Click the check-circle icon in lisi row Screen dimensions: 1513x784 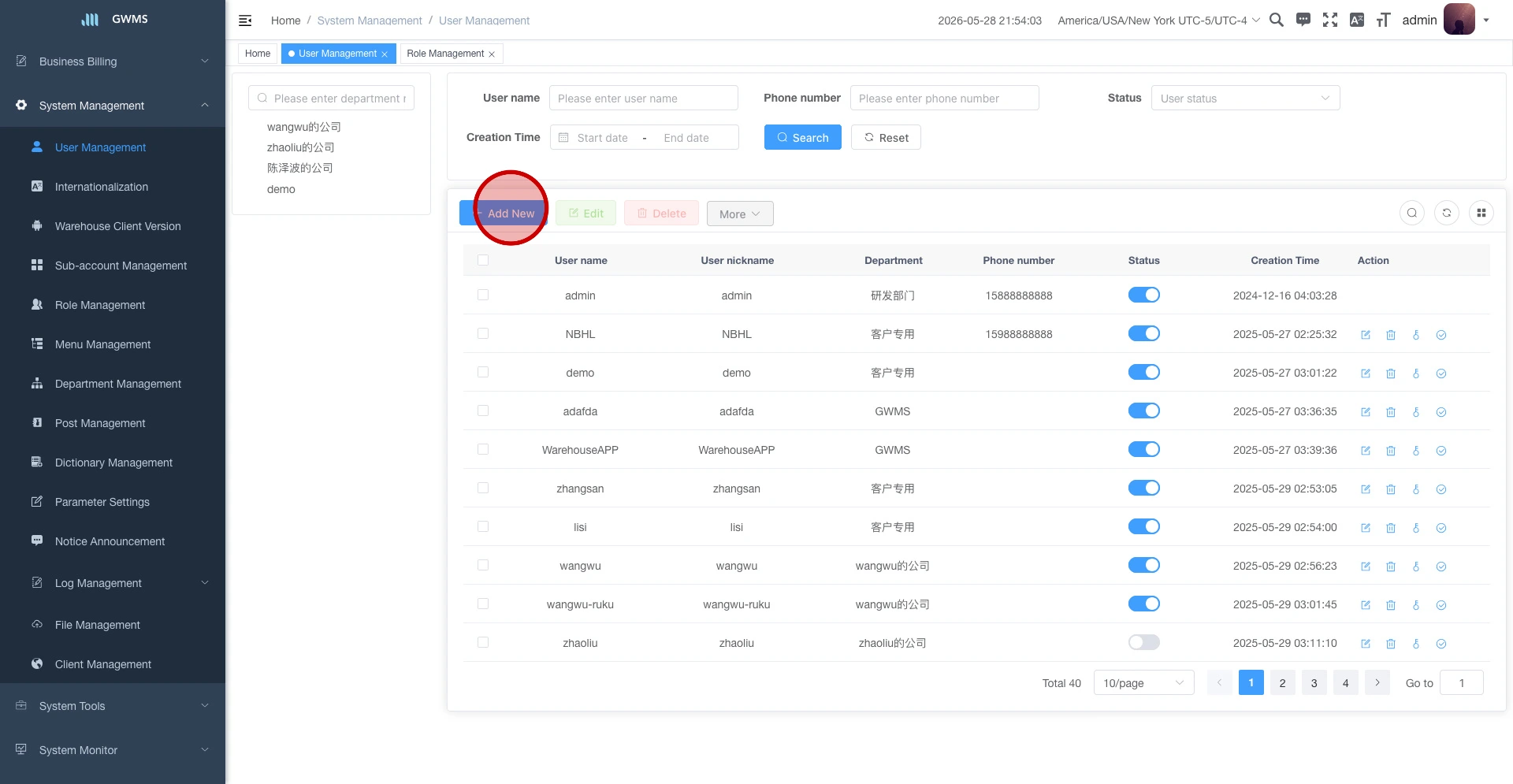pyautogui.click(x=1441, y=528)
